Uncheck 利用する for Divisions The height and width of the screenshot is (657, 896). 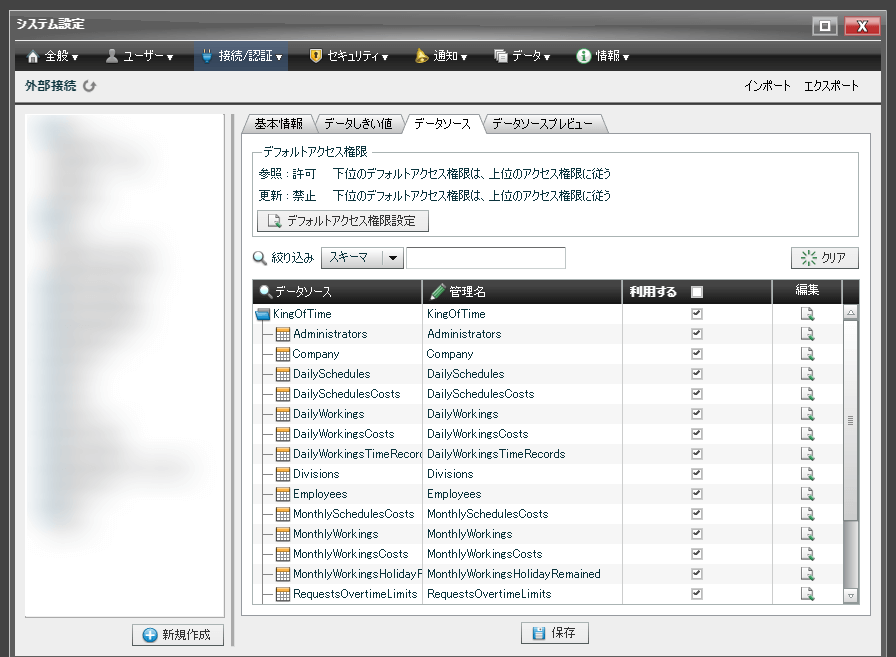tap(697, 474)
